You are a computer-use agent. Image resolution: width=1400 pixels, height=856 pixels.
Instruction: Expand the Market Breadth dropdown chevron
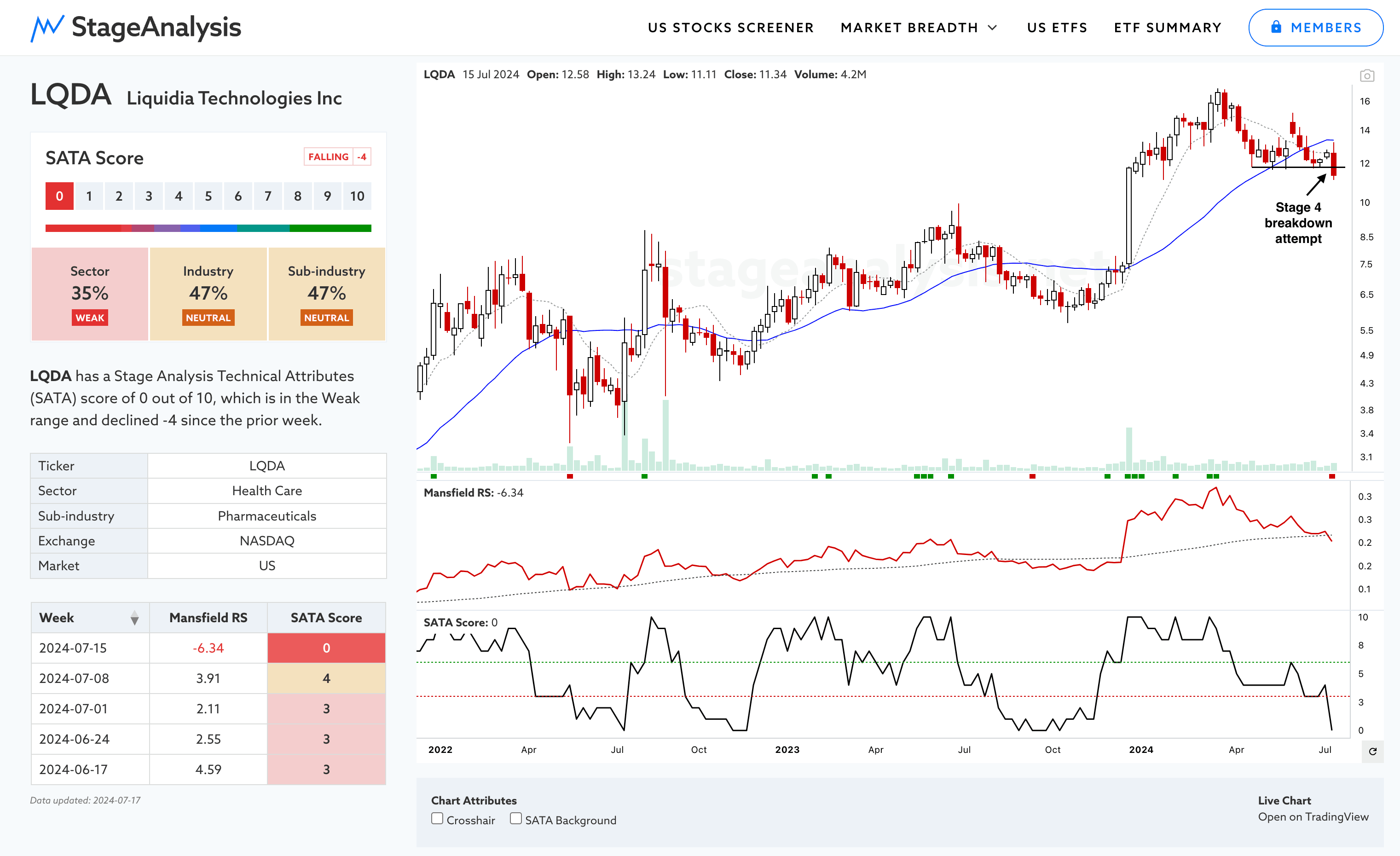click(x=993, y=28)
